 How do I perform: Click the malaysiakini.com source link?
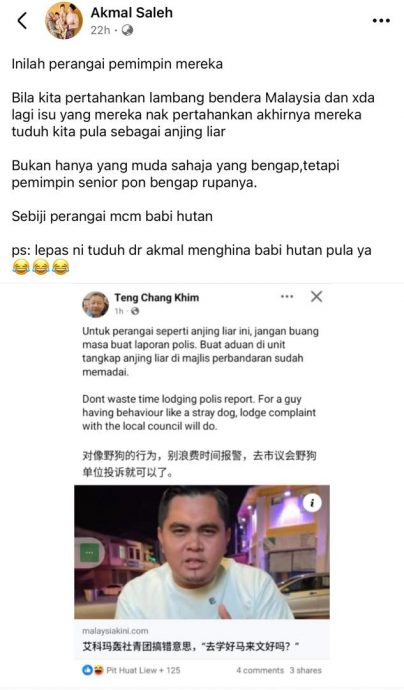[x=115, y=631]
